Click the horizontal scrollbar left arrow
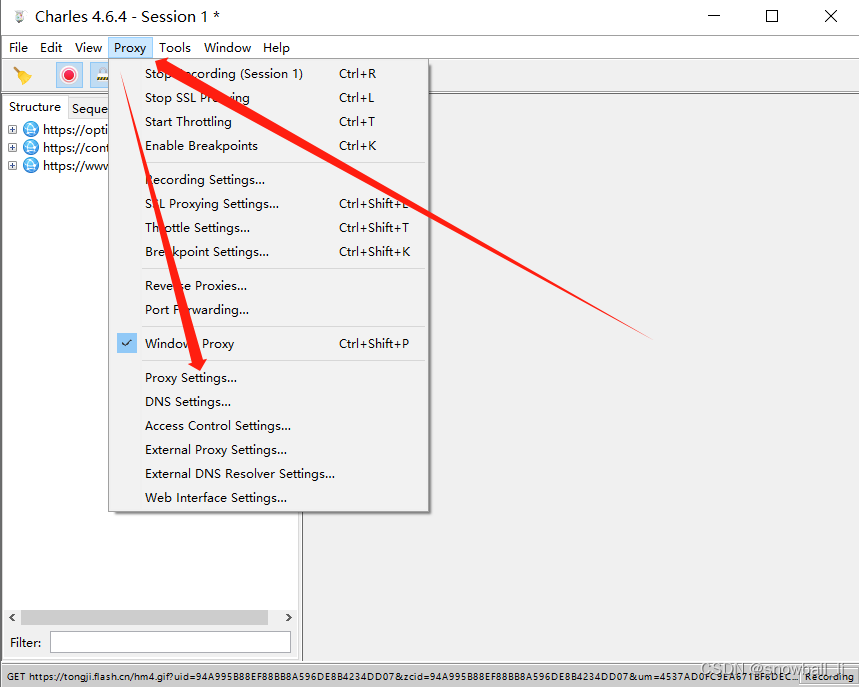 [12, 617]
